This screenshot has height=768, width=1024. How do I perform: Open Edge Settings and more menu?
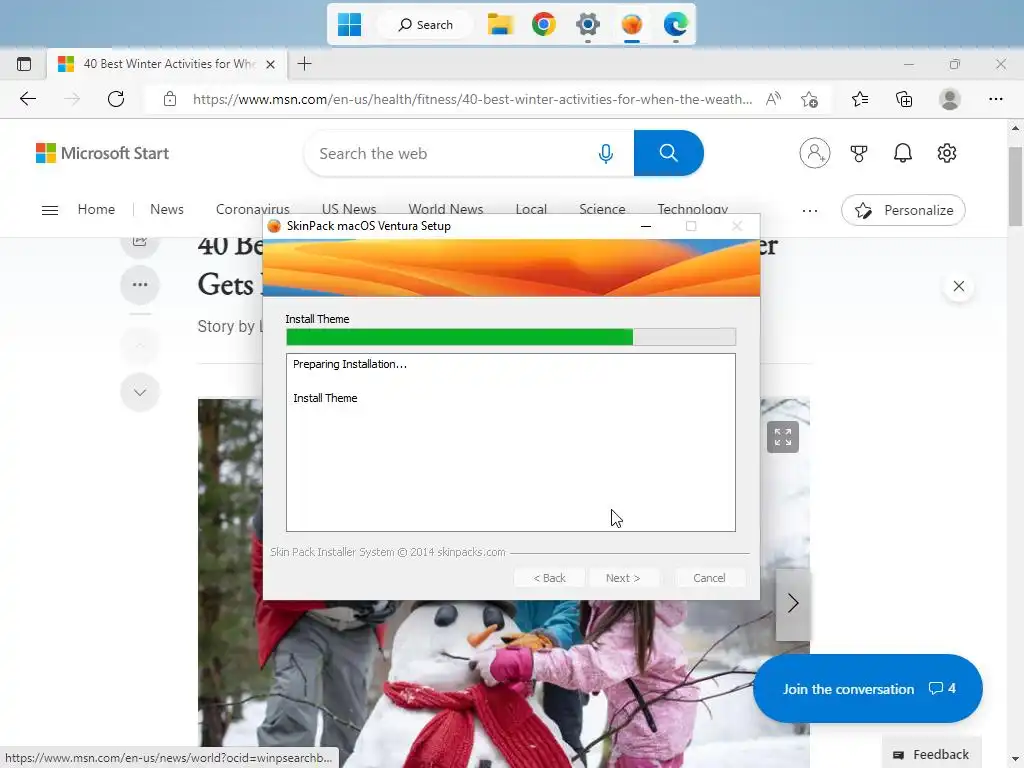tap(995, 99)
